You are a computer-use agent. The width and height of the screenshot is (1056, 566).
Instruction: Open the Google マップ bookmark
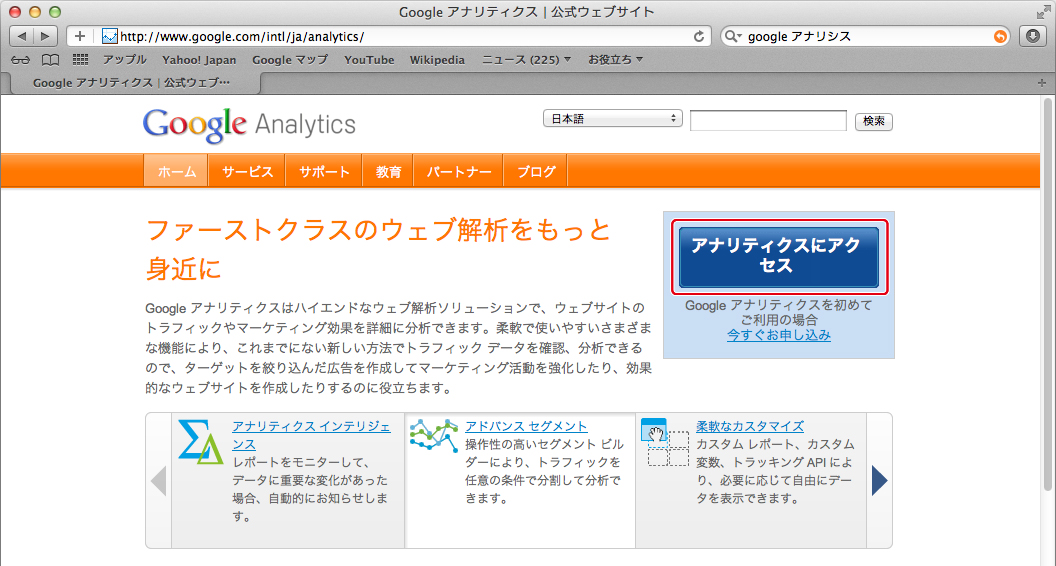290,60
